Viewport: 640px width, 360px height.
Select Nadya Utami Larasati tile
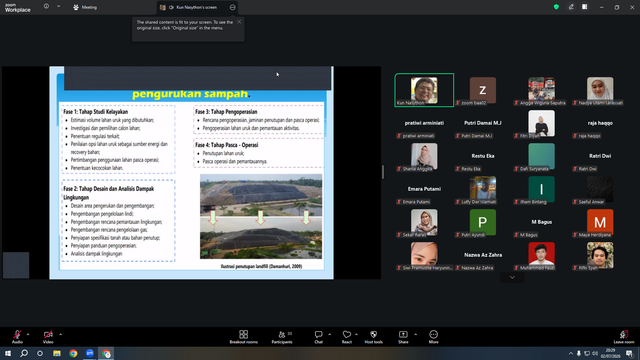click(x=600, y=90)
